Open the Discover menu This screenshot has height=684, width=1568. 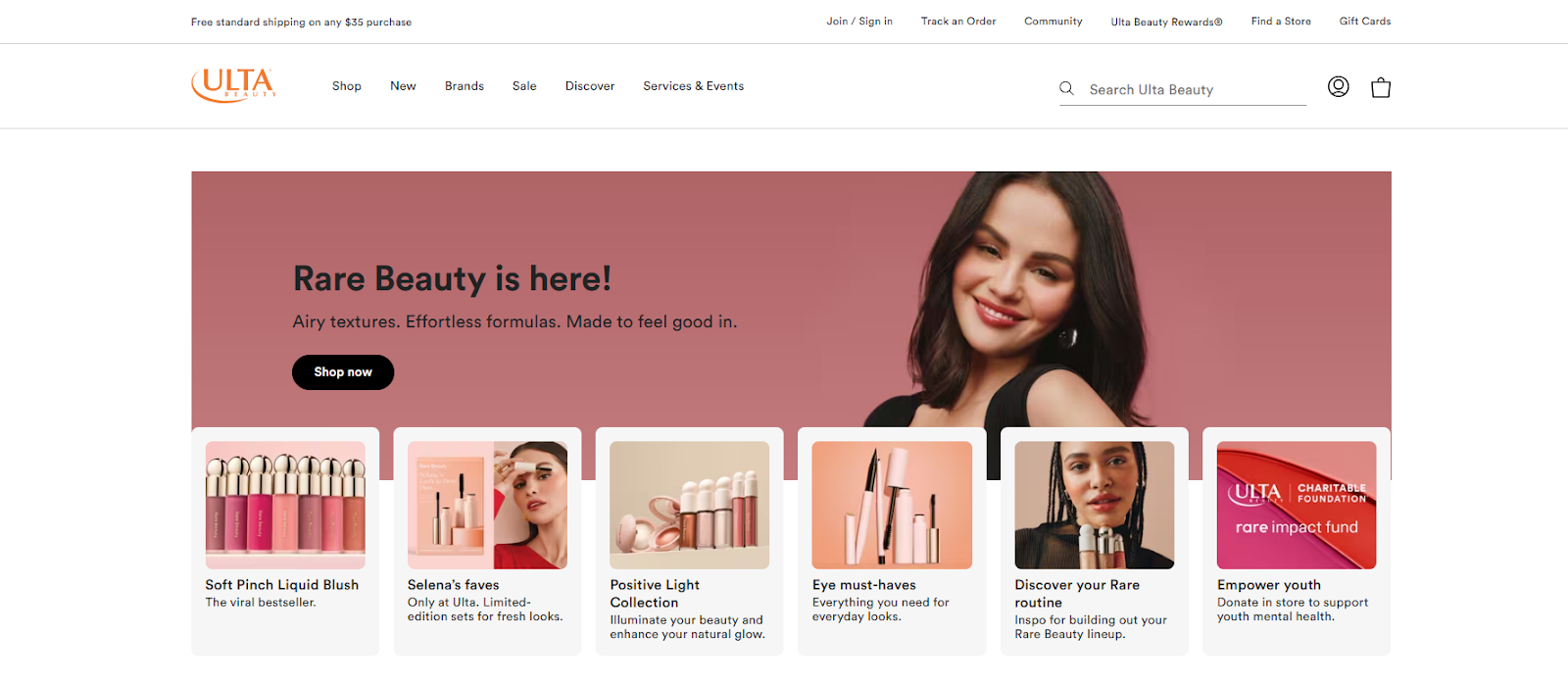[590, 86]
